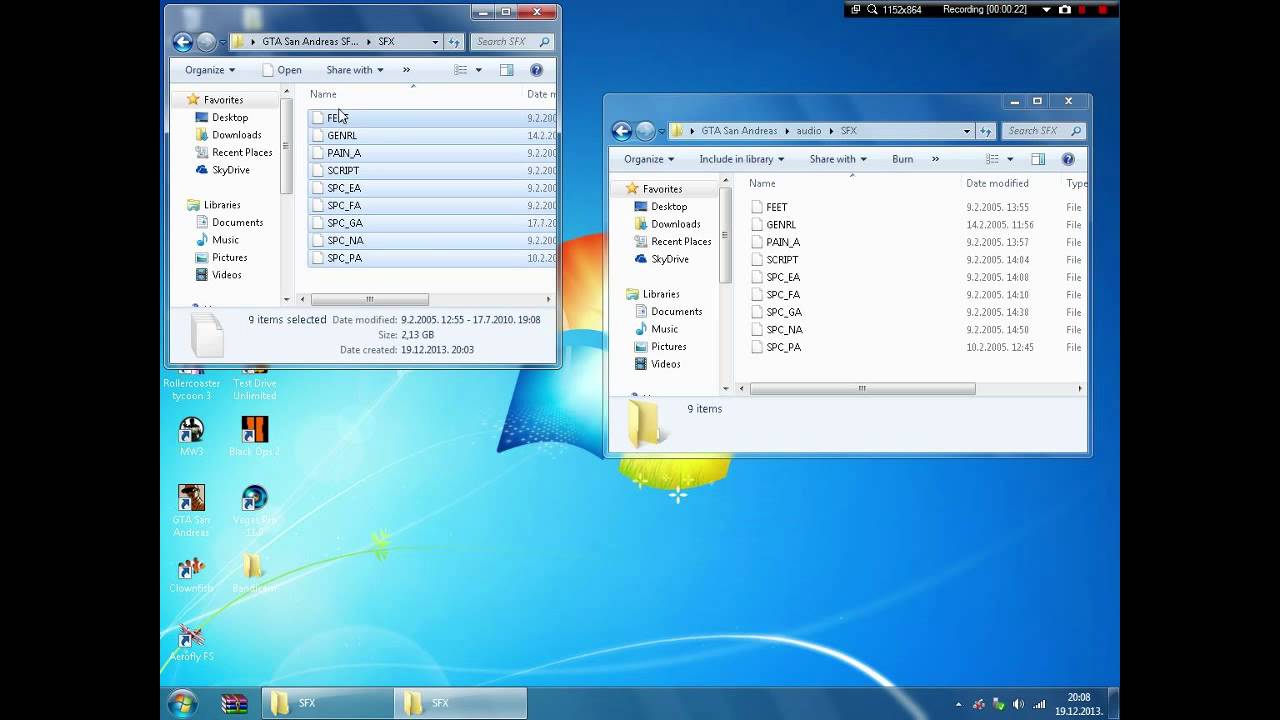Screen dimensions: 1280x720
Task: Click the recorder camera screenshot icon
Action: [x=1065, y=10]
